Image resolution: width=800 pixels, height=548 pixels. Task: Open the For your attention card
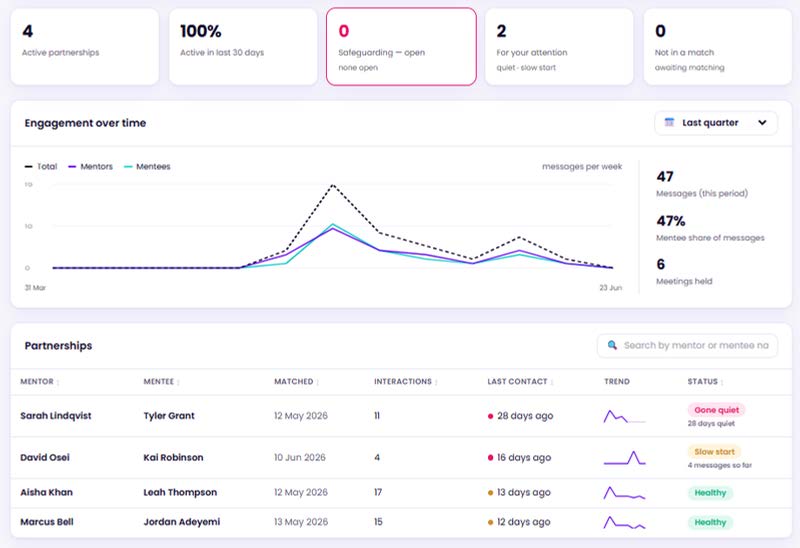559,46
